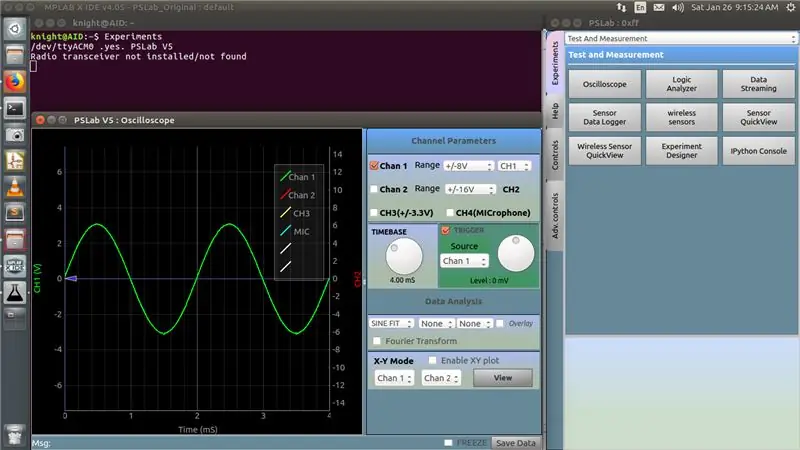Open Sensor QuickView
The width and height of the screenshot is (800, 450).
coord(759,117)
